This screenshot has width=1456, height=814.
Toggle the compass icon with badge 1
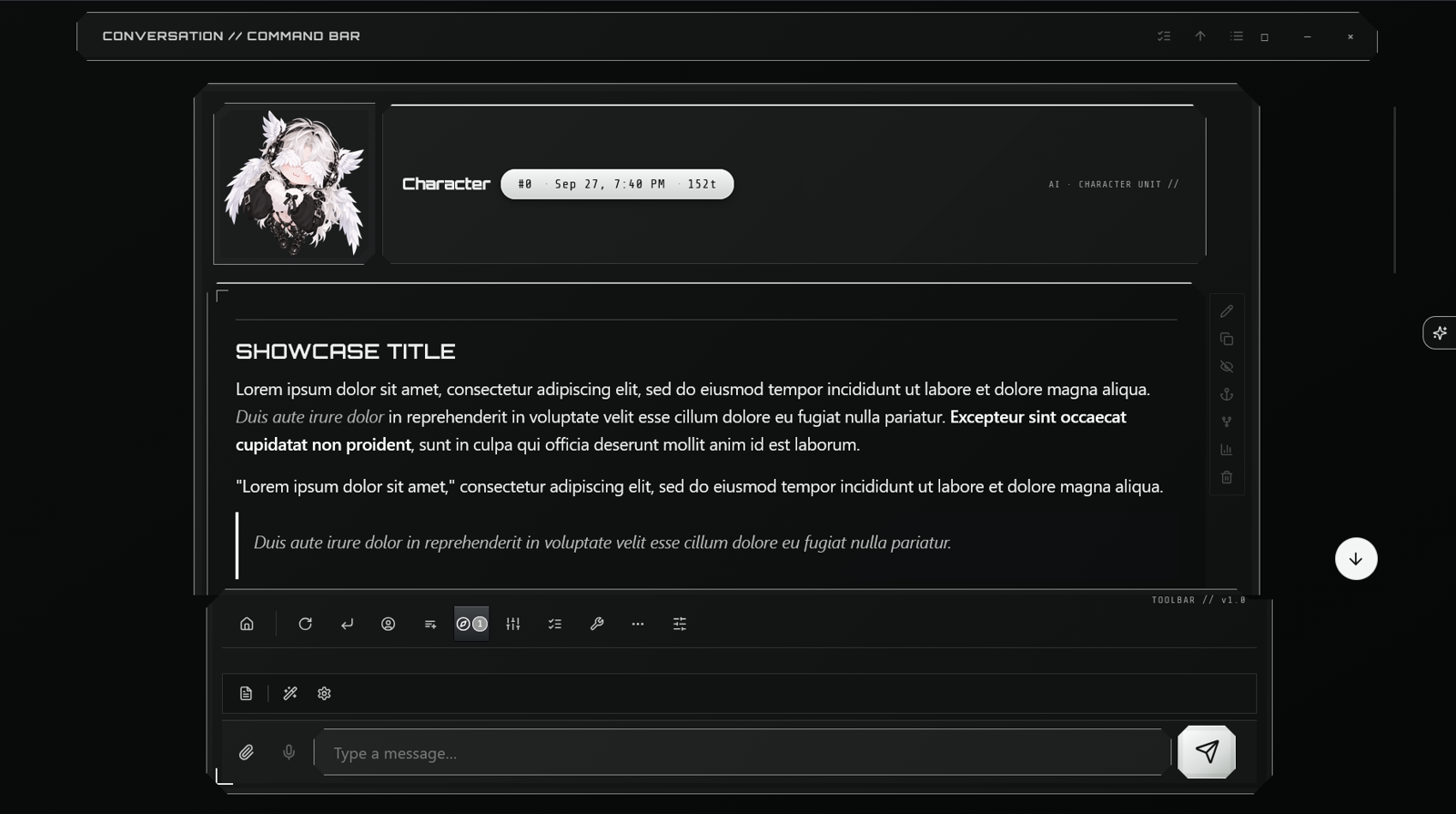(471, 624)
